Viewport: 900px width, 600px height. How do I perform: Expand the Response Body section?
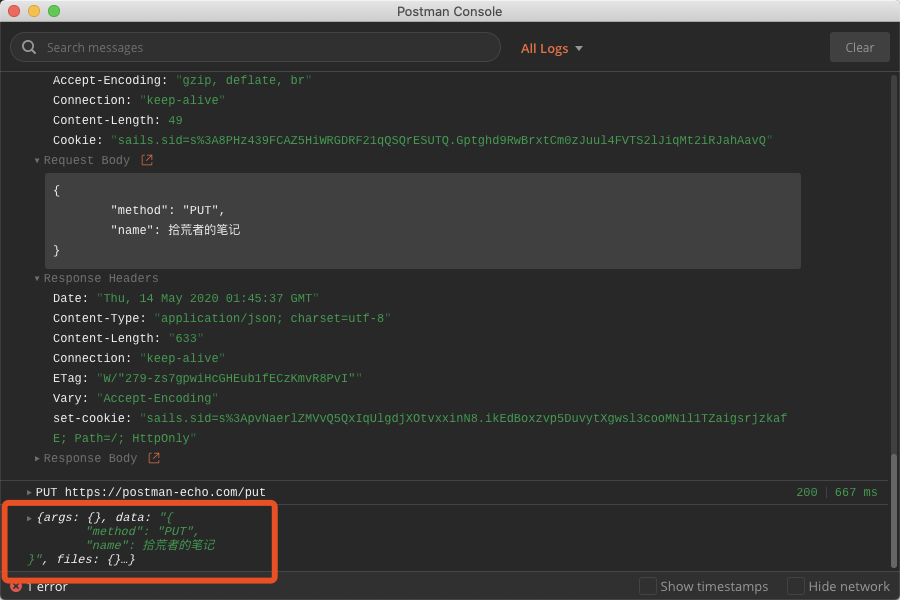point(37,458)
